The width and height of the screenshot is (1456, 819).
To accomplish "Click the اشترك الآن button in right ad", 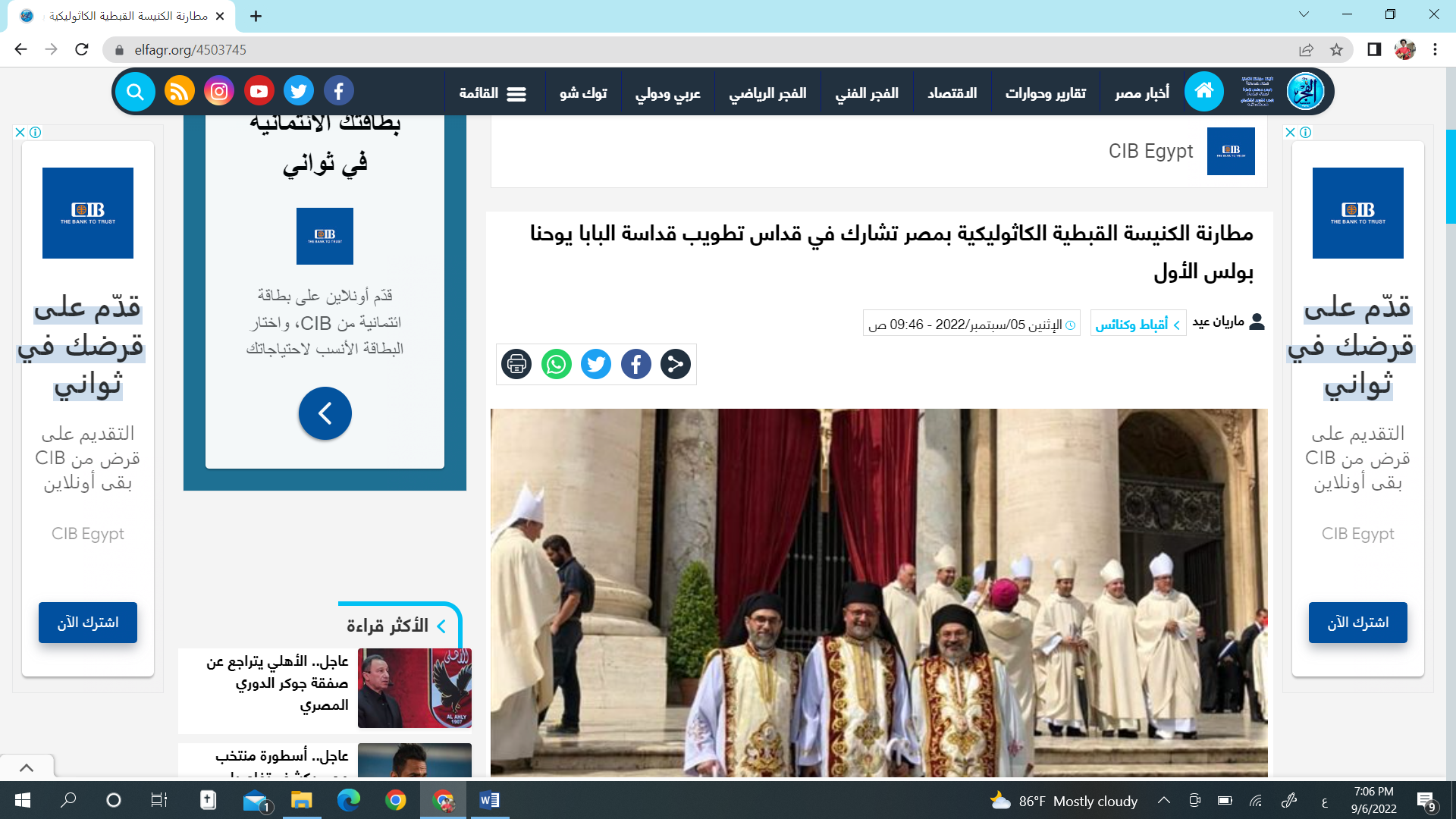I will click(1358, 623).
